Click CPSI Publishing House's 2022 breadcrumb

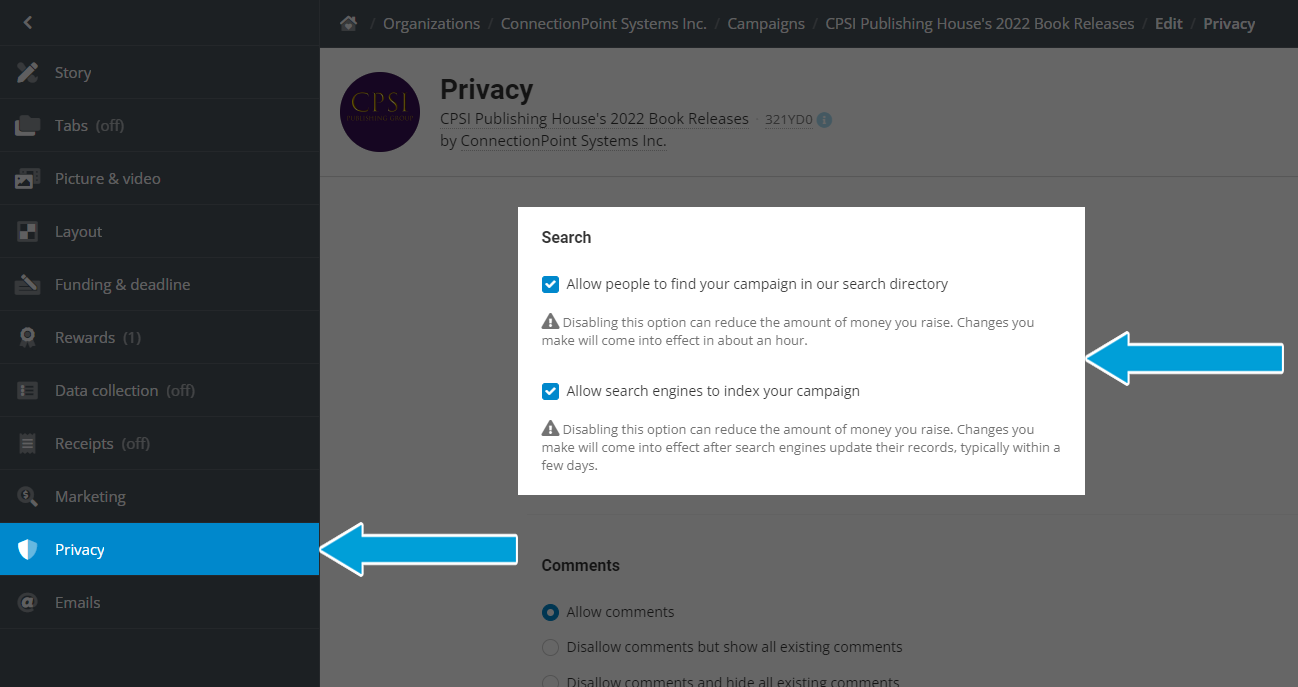tap(980, 23)
